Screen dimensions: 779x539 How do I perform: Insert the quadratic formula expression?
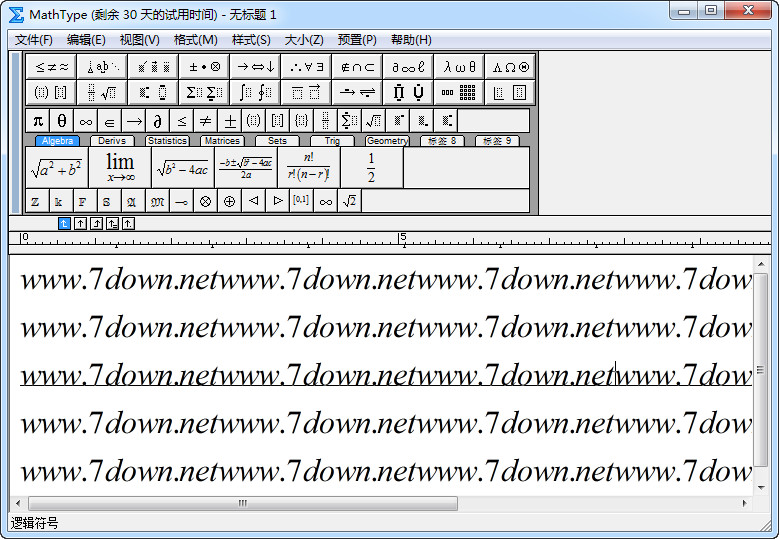[x=245, y=168]
